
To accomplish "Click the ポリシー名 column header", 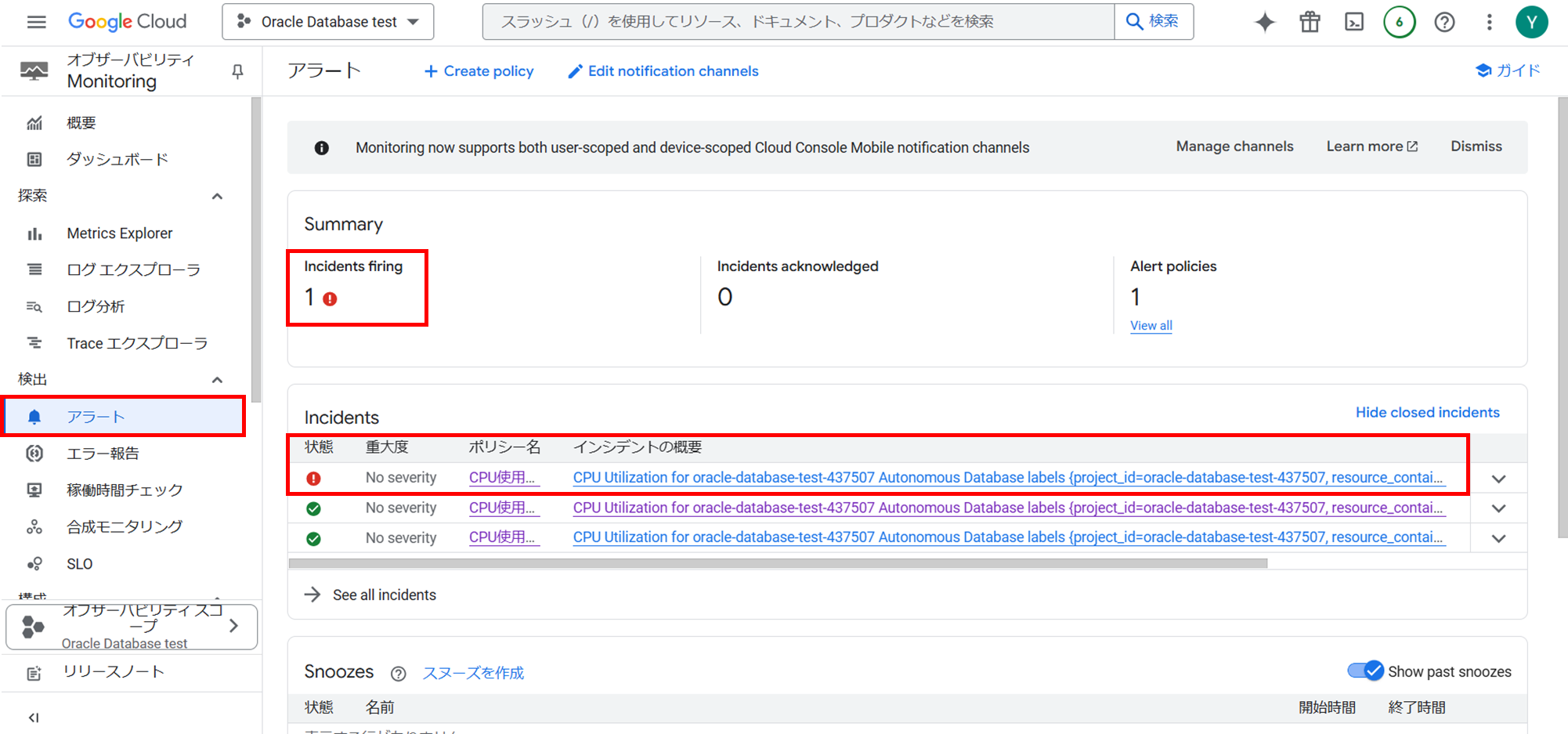I will 505,447.
